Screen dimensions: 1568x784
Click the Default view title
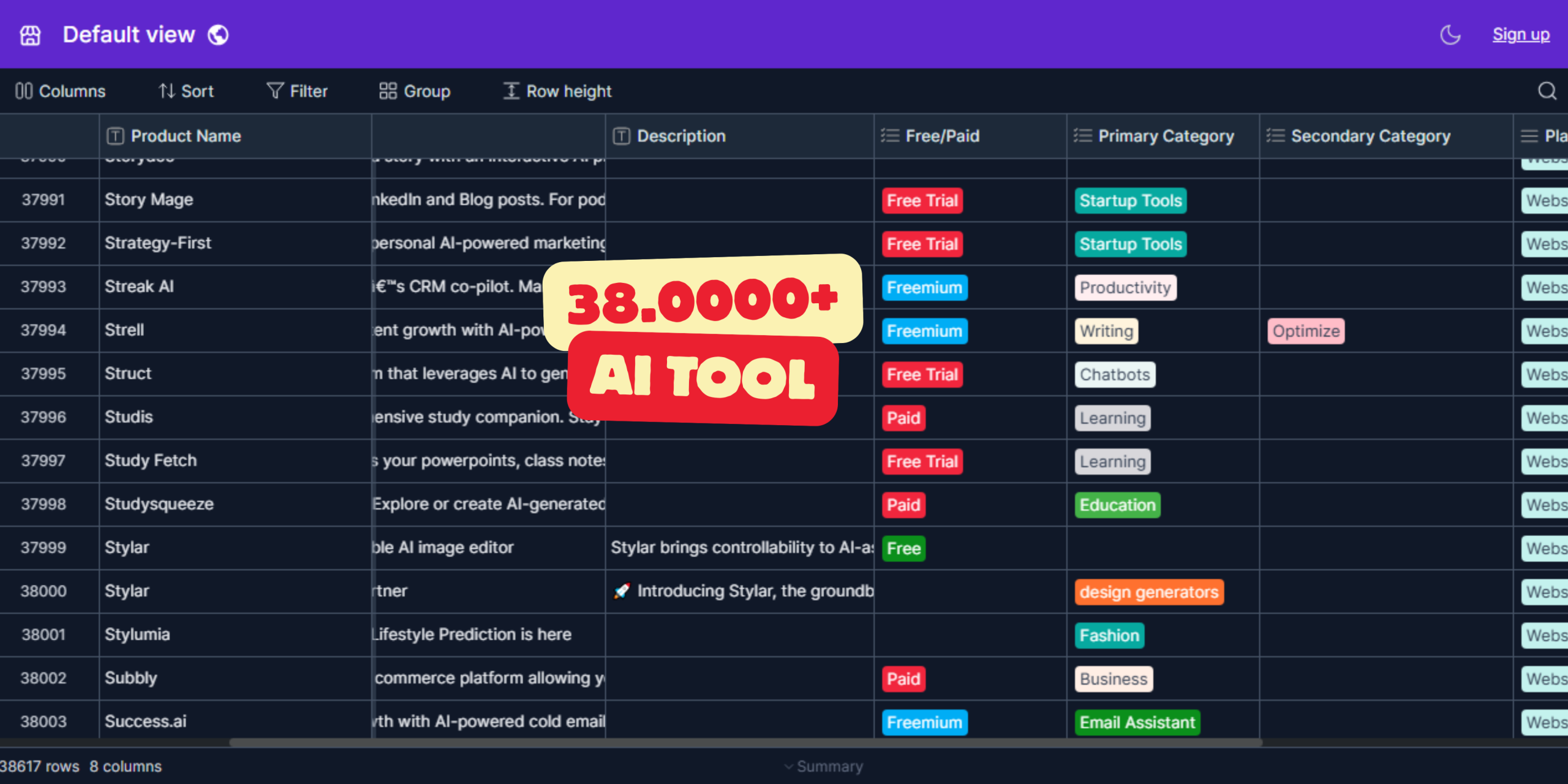[x=129, y=34]
